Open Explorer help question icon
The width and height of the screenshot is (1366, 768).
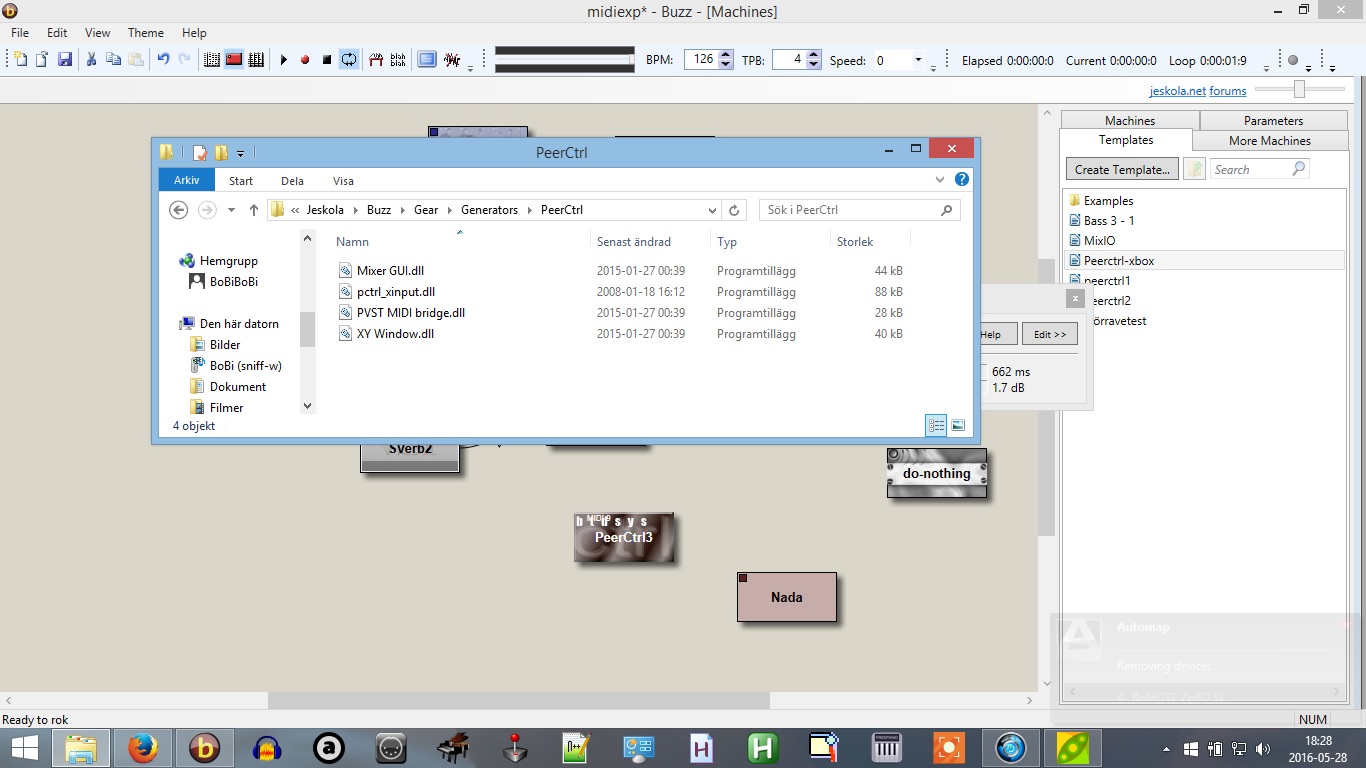click(x=962, y=180)
